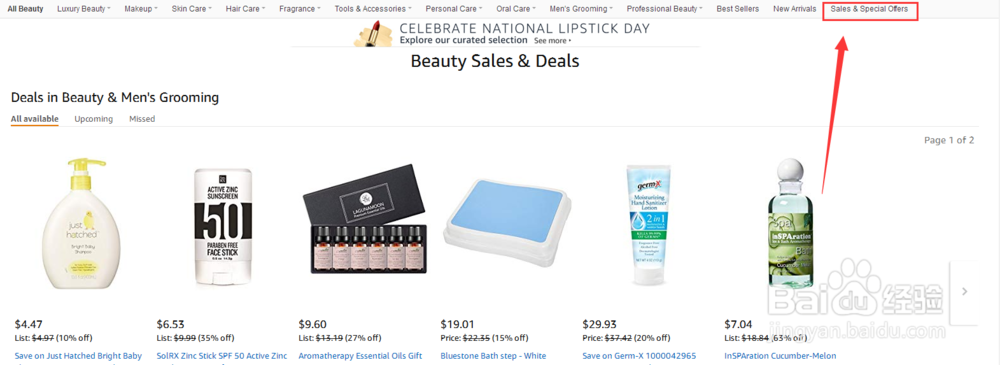Expand the Makeup dropdown menu
This screenshot has height=365, width=1000.
pos(141,9)
